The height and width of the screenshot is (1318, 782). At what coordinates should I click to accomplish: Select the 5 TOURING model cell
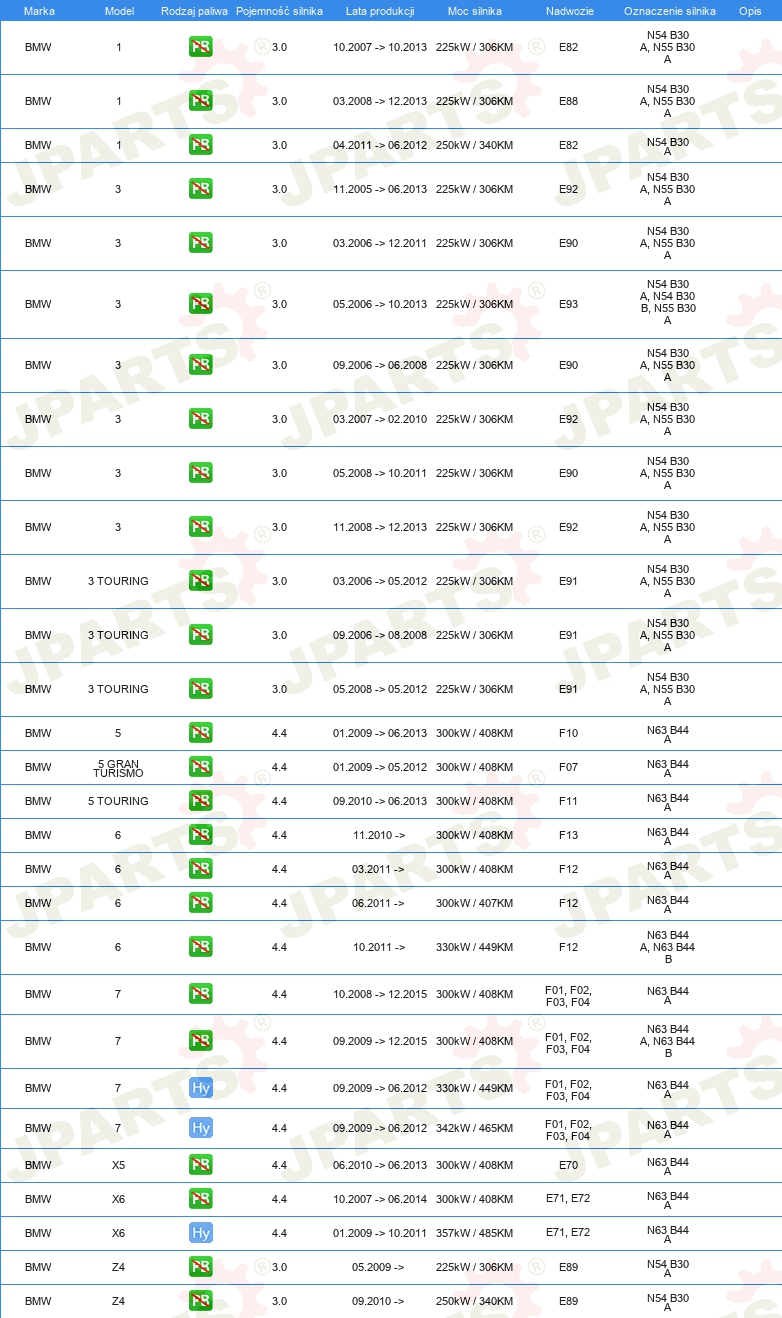click(x=118, y=801)
